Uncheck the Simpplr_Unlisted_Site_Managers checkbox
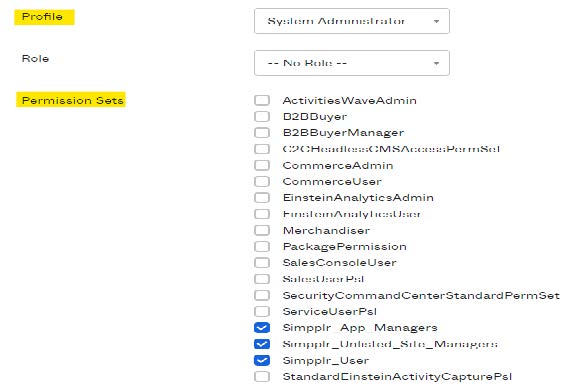581x390 pixels. [x=262, y=344]
